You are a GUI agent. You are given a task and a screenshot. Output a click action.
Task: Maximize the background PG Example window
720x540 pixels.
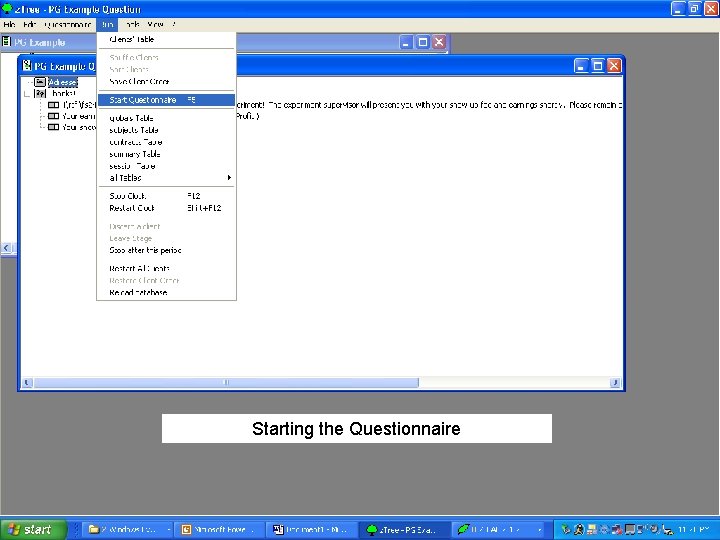422,42
